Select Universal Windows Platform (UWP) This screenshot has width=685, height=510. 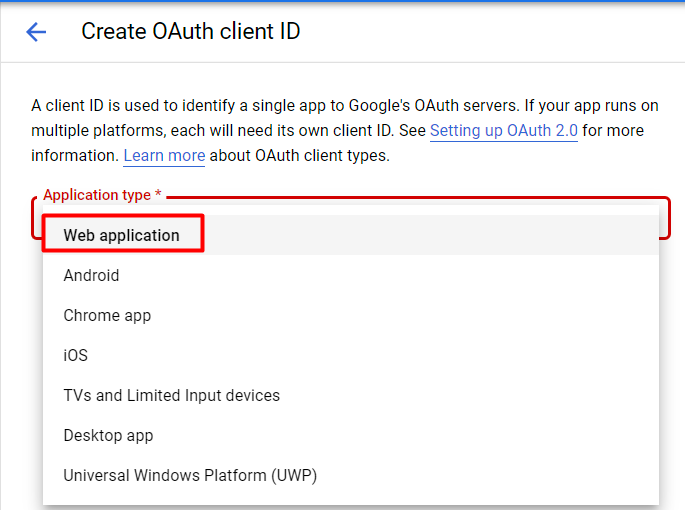click(190, 475)
